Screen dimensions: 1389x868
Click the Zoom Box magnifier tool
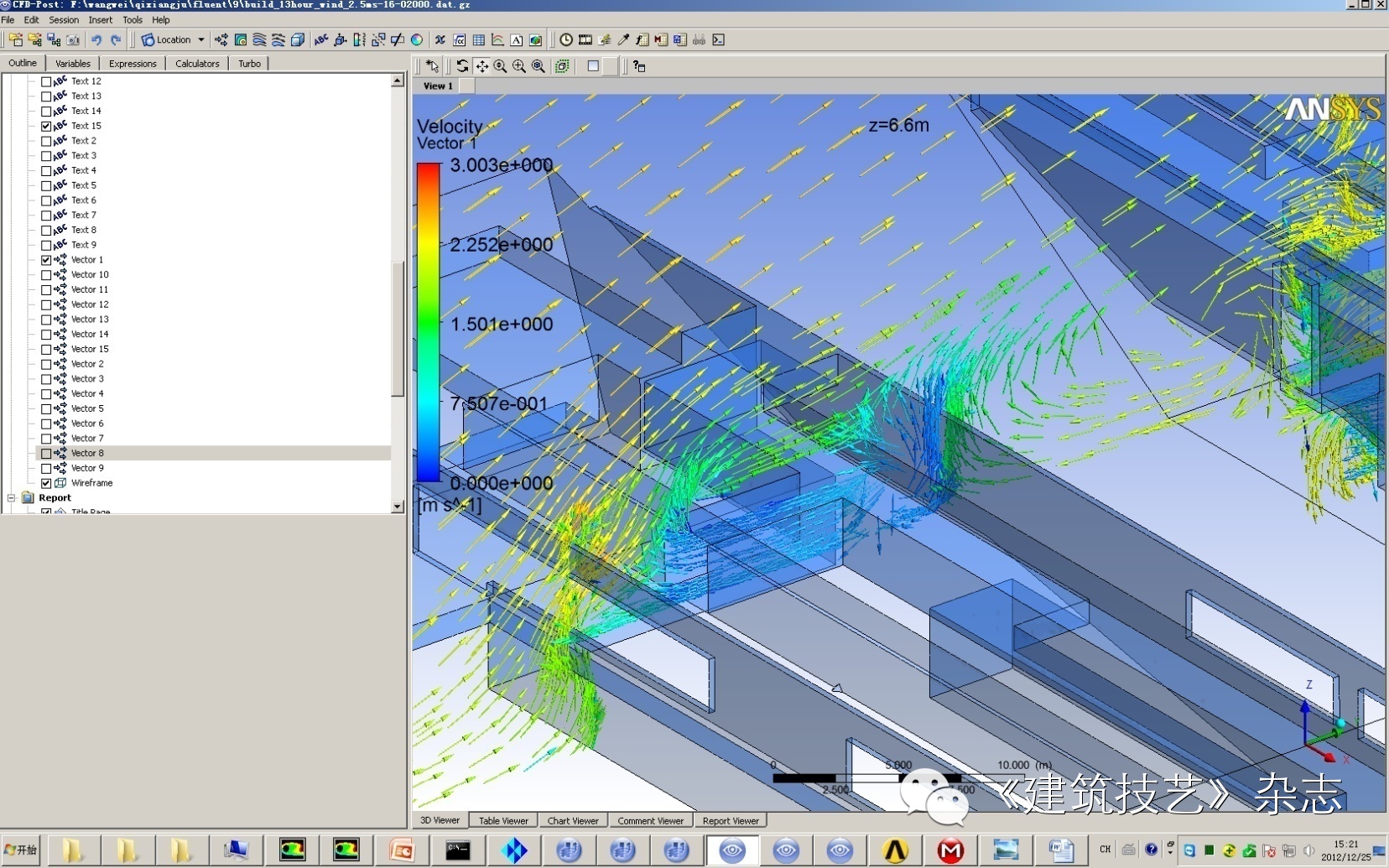coord(519,66)
